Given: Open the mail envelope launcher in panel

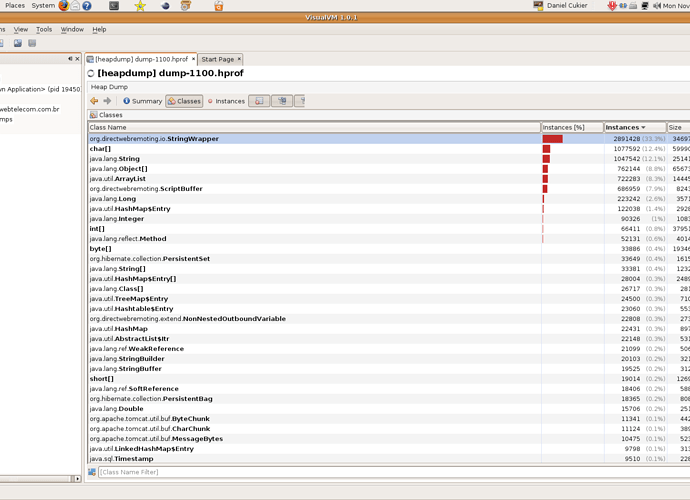Looking at the screenshot, I should (x=75, y=6).
